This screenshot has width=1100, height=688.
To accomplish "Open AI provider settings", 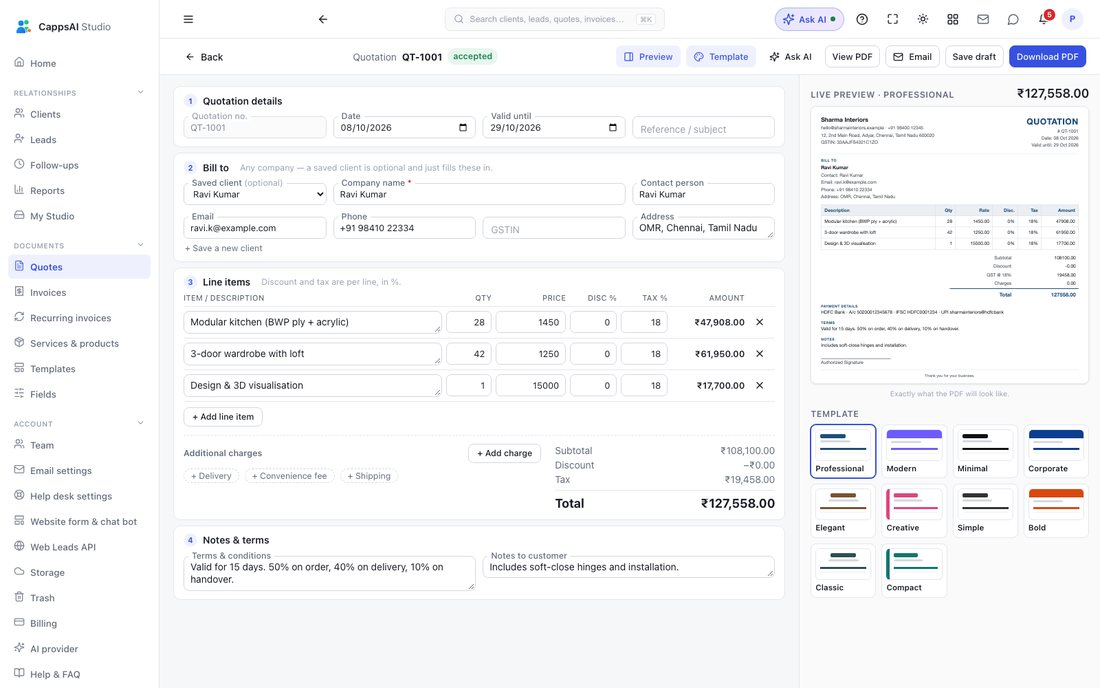I will tap(79, 649).
